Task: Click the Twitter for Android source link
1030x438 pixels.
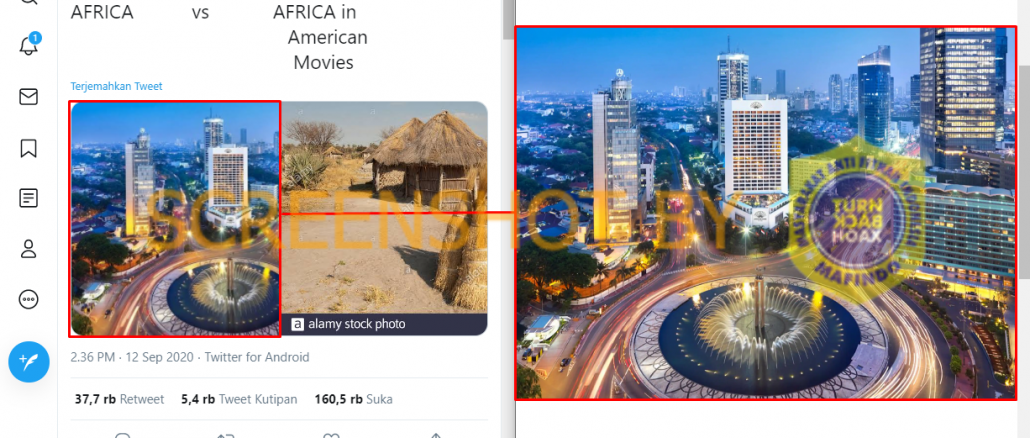Action: (x=257, y=357)
